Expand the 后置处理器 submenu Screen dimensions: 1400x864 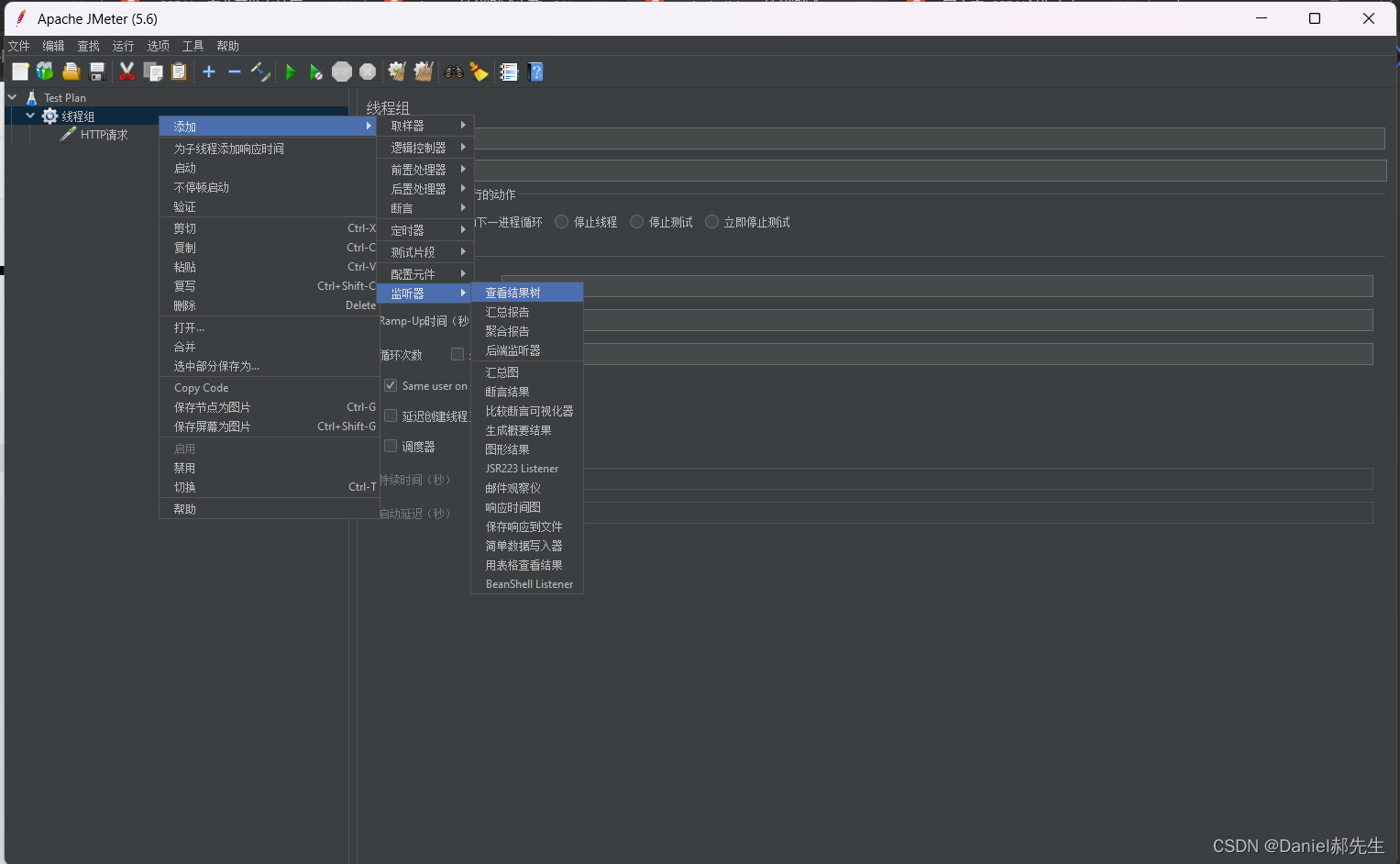tap(425, 189)
